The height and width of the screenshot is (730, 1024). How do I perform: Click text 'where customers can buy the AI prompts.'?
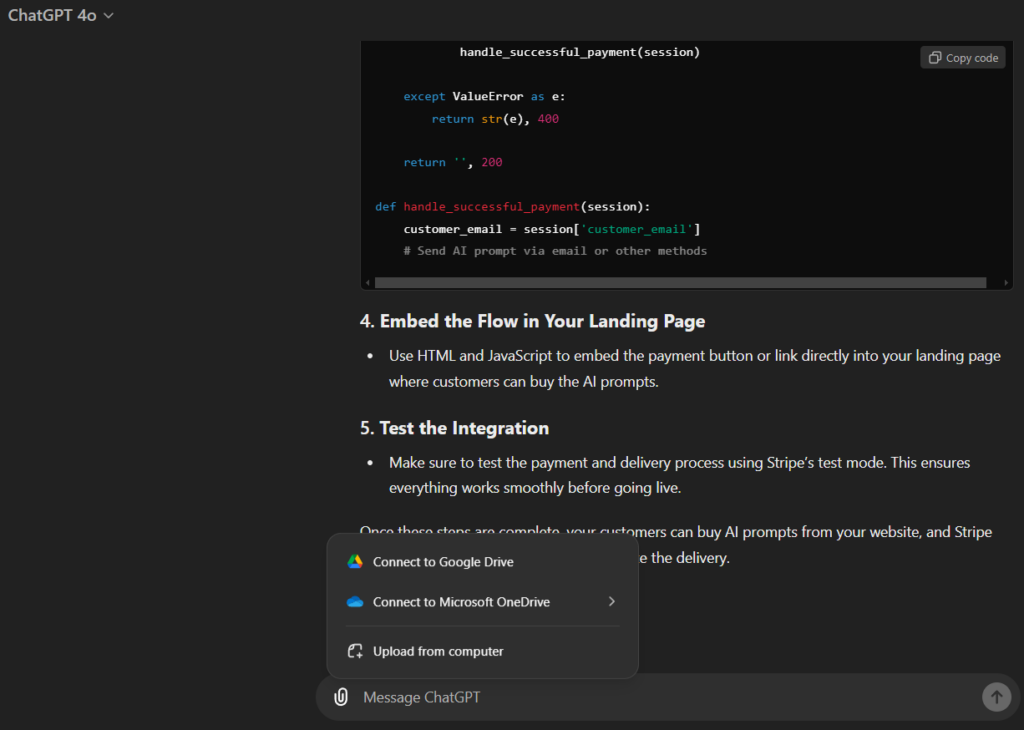(x=524, y=381)
